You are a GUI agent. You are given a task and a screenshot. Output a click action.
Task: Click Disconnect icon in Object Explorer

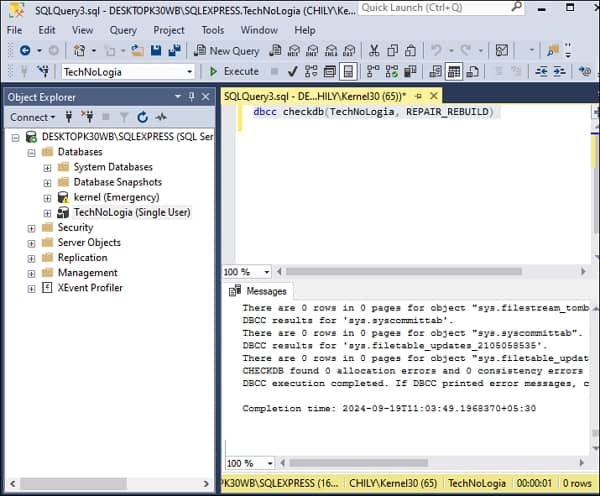[87, 117]
